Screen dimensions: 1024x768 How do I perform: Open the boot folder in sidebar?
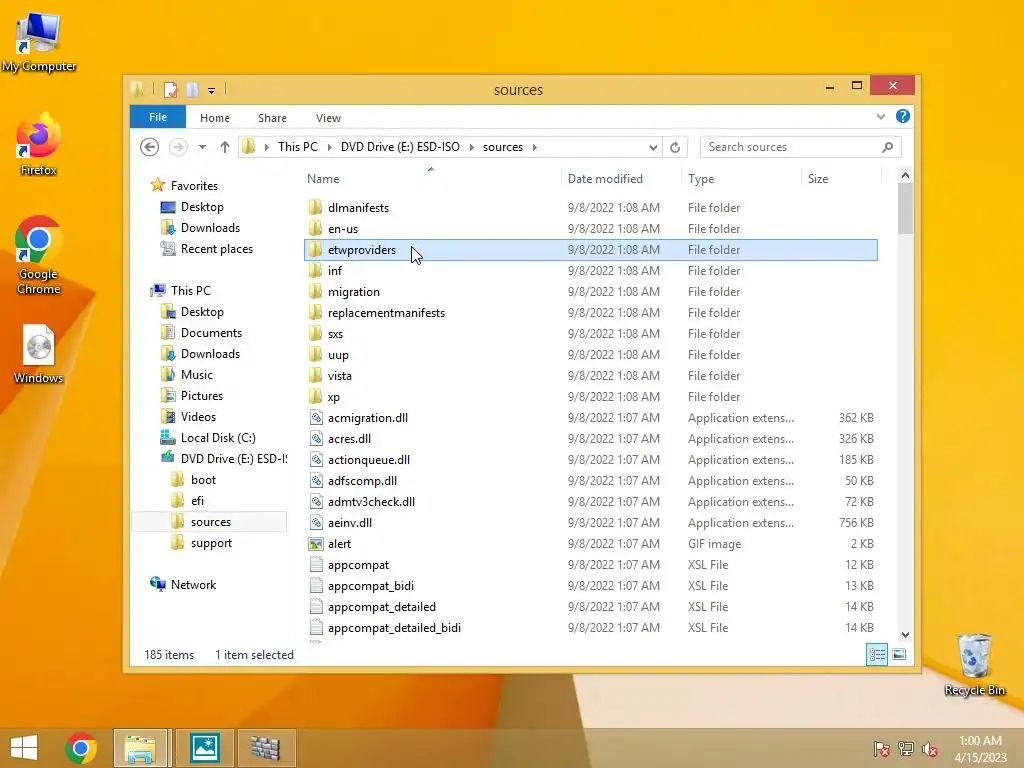click(203, 479)
